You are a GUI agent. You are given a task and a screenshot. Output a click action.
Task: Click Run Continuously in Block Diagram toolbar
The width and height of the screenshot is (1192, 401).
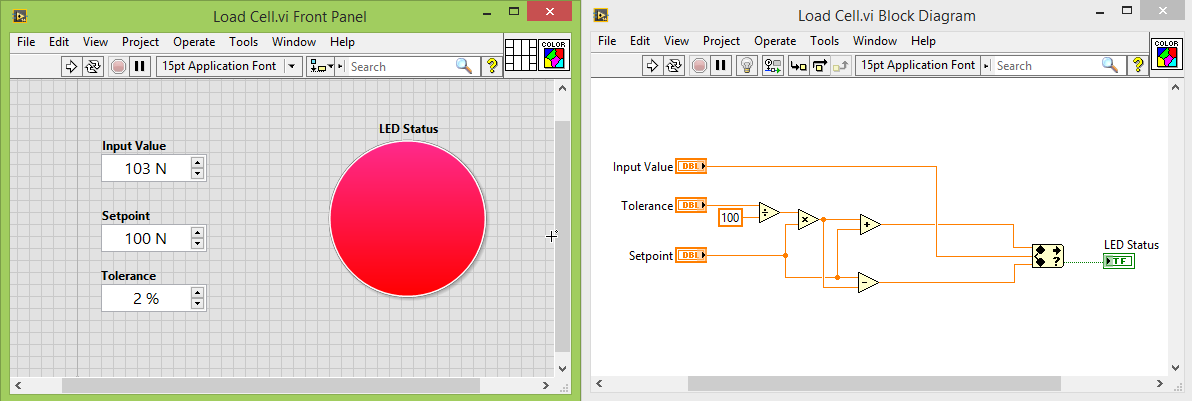pos(673,65)
